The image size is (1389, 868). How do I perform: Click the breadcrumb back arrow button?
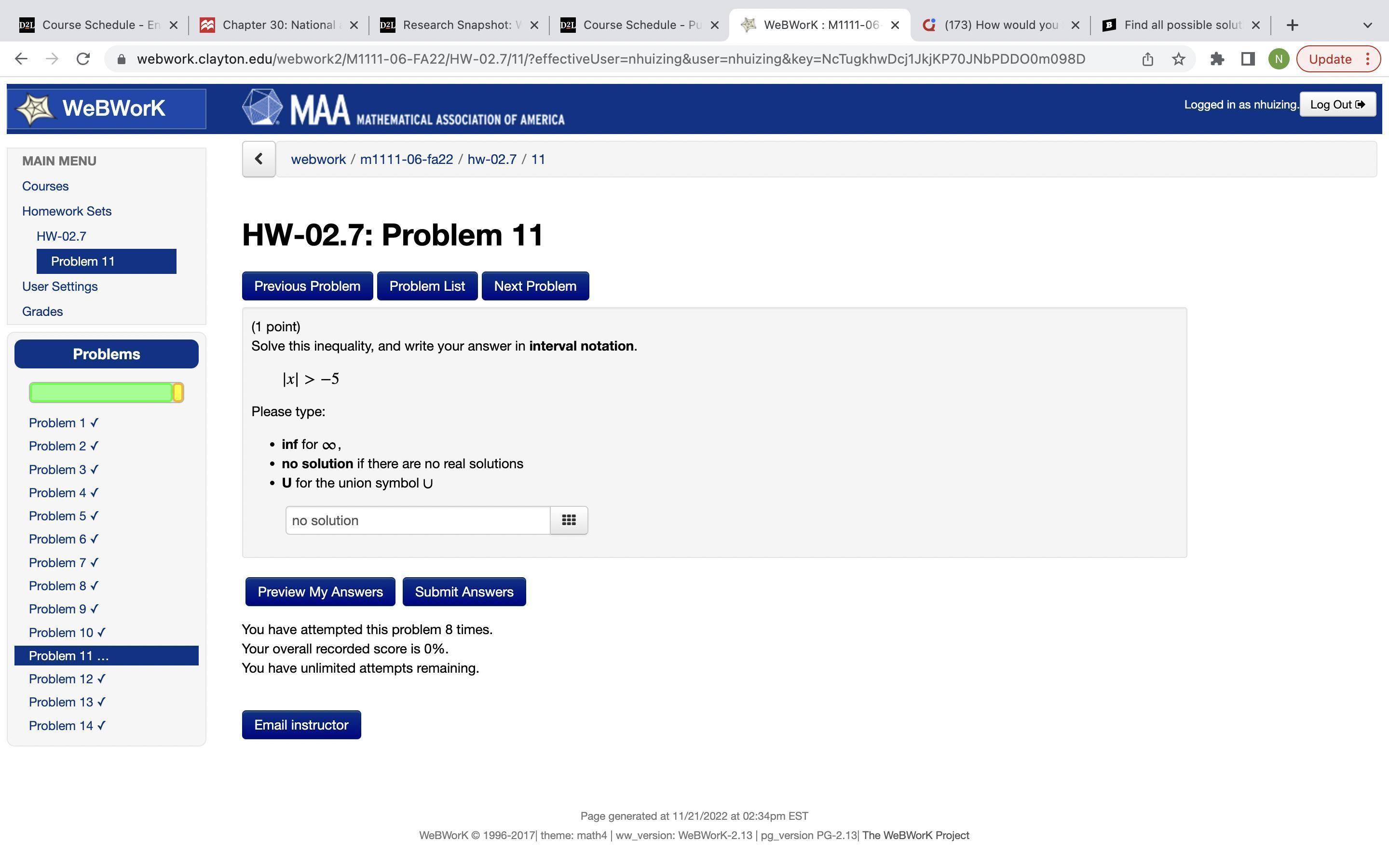point(259,159)
